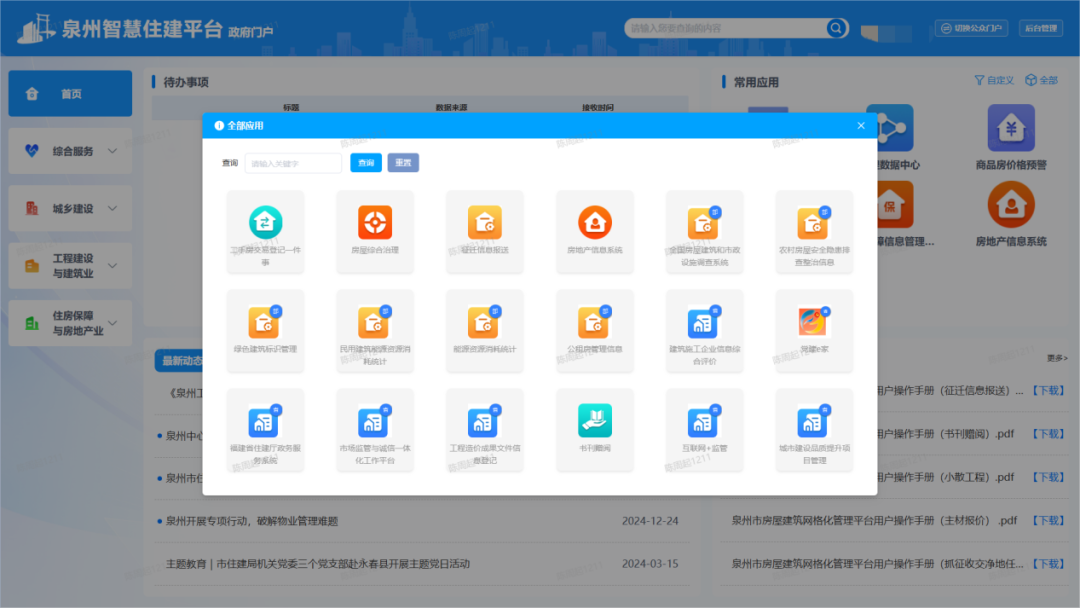
Task: Open 房地产信息系统 in the dialog
Action: pos(595,222)
